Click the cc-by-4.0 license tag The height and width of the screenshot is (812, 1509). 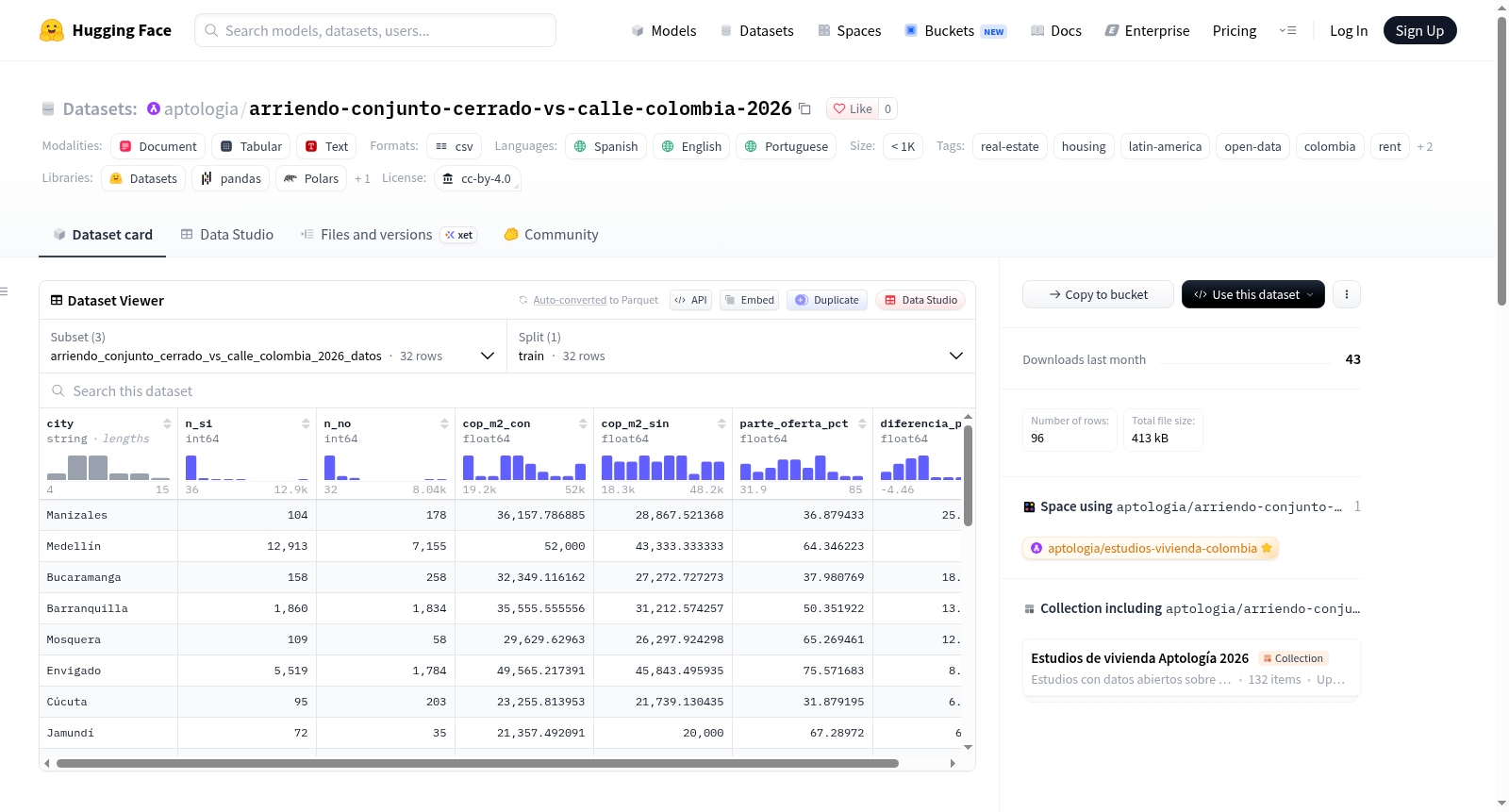point(477,178)
